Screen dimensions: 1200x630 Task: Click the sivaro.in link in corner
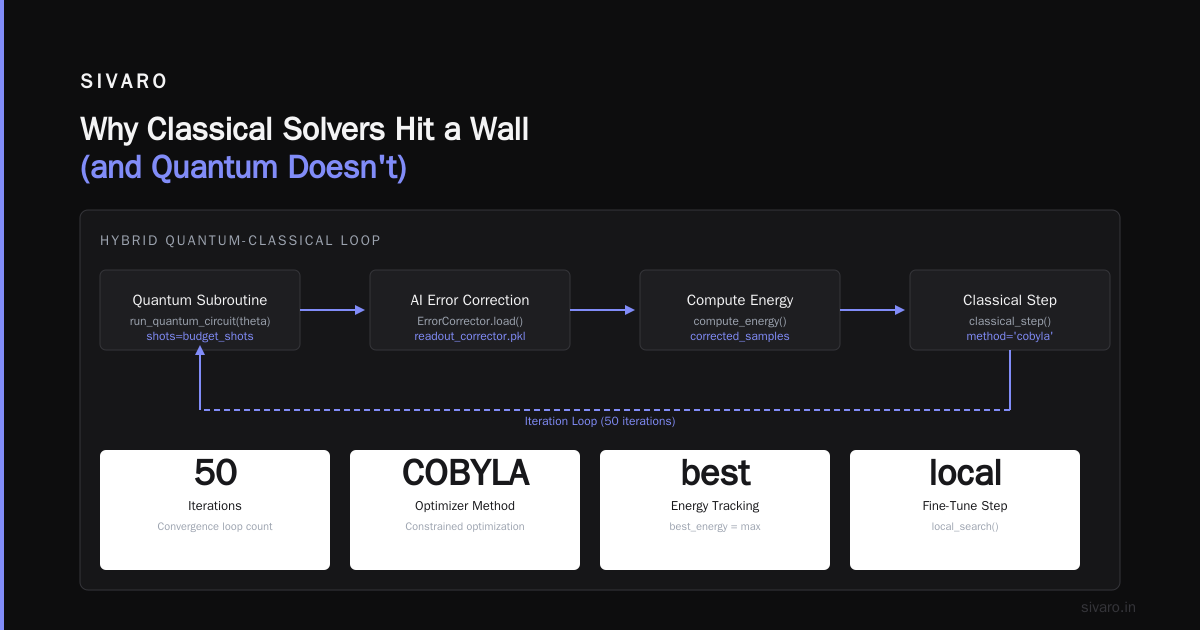click(x=1109, y=607)
